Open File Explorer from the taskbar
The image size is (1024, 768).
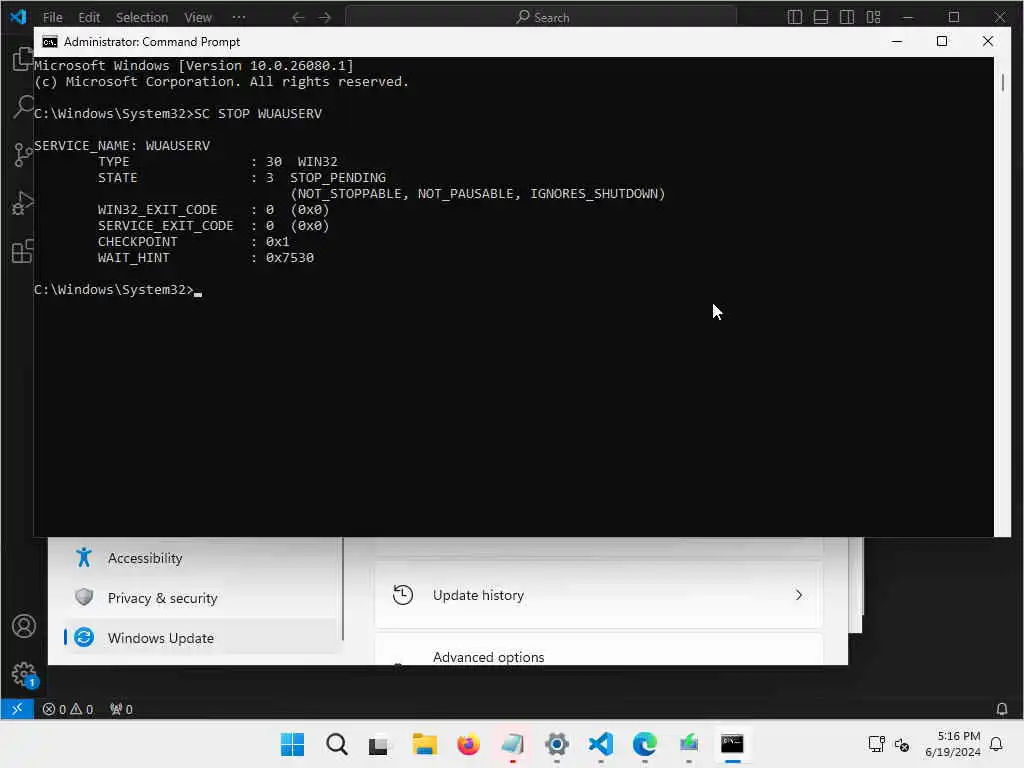(424, 744)
